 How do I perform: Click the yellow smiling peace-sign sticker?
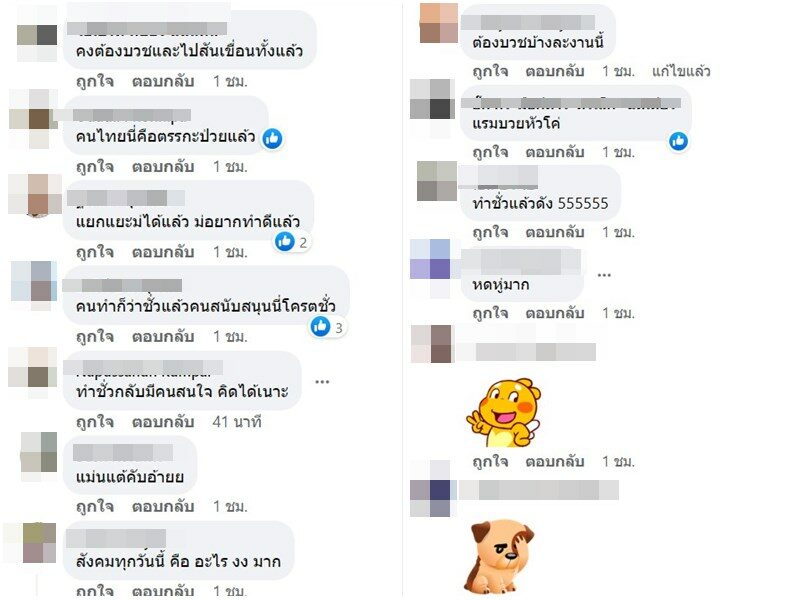point(504,412)
